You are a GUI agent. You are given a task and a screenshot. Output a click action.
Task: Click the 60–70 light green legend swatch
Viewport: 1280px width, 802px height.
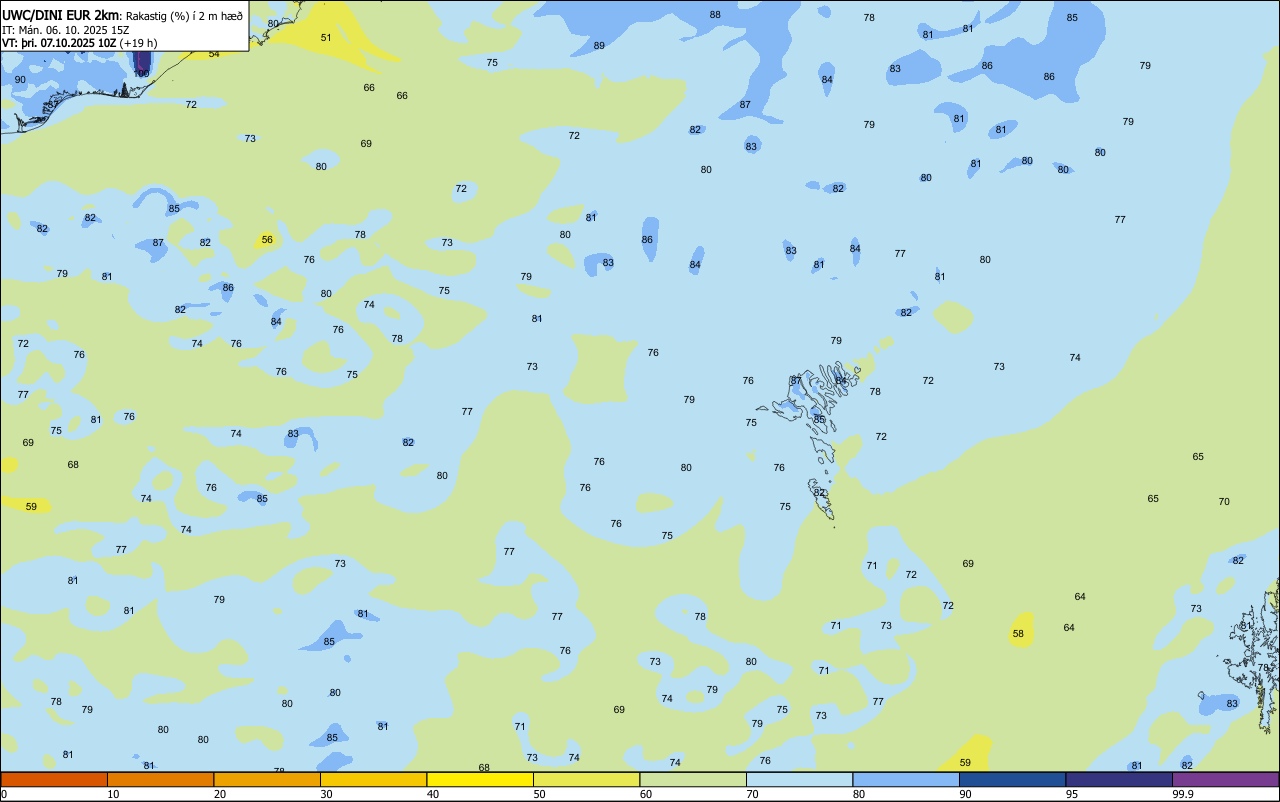click(693, 779)
